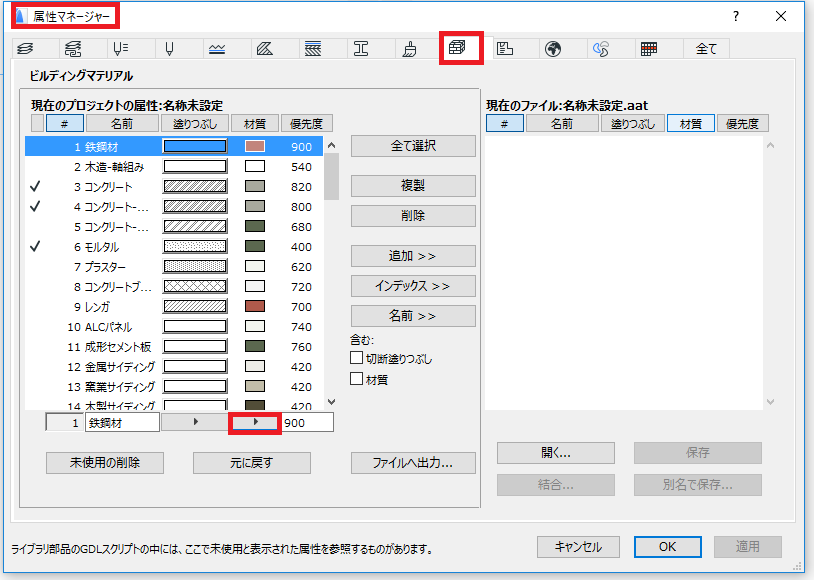Open the fill popup arrow below the list

tap(195, 422)
